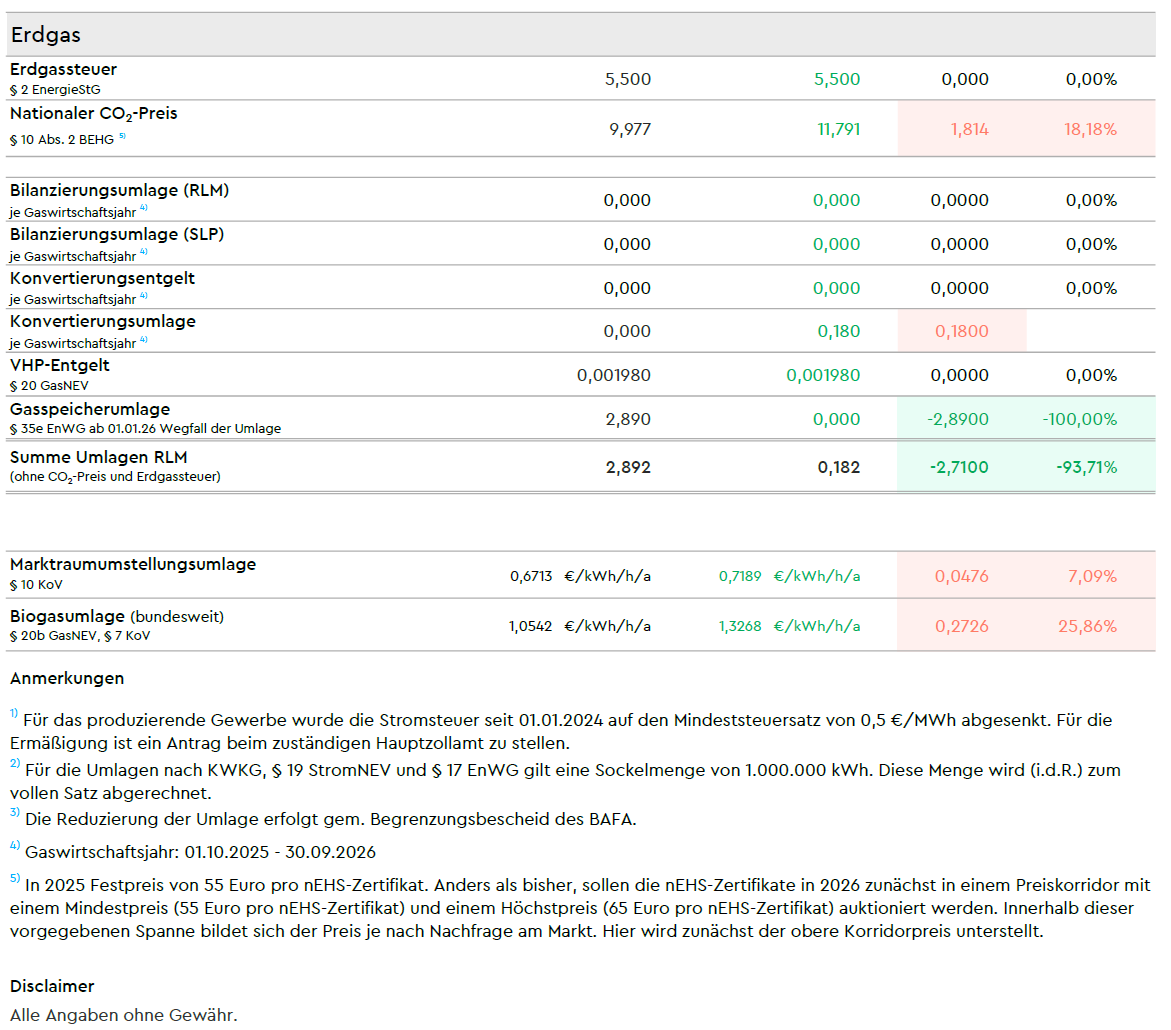Click the green 0,180 Konvertierungsumlage value
This screenshot has width=1171, height=1030.
pos(838,332)
